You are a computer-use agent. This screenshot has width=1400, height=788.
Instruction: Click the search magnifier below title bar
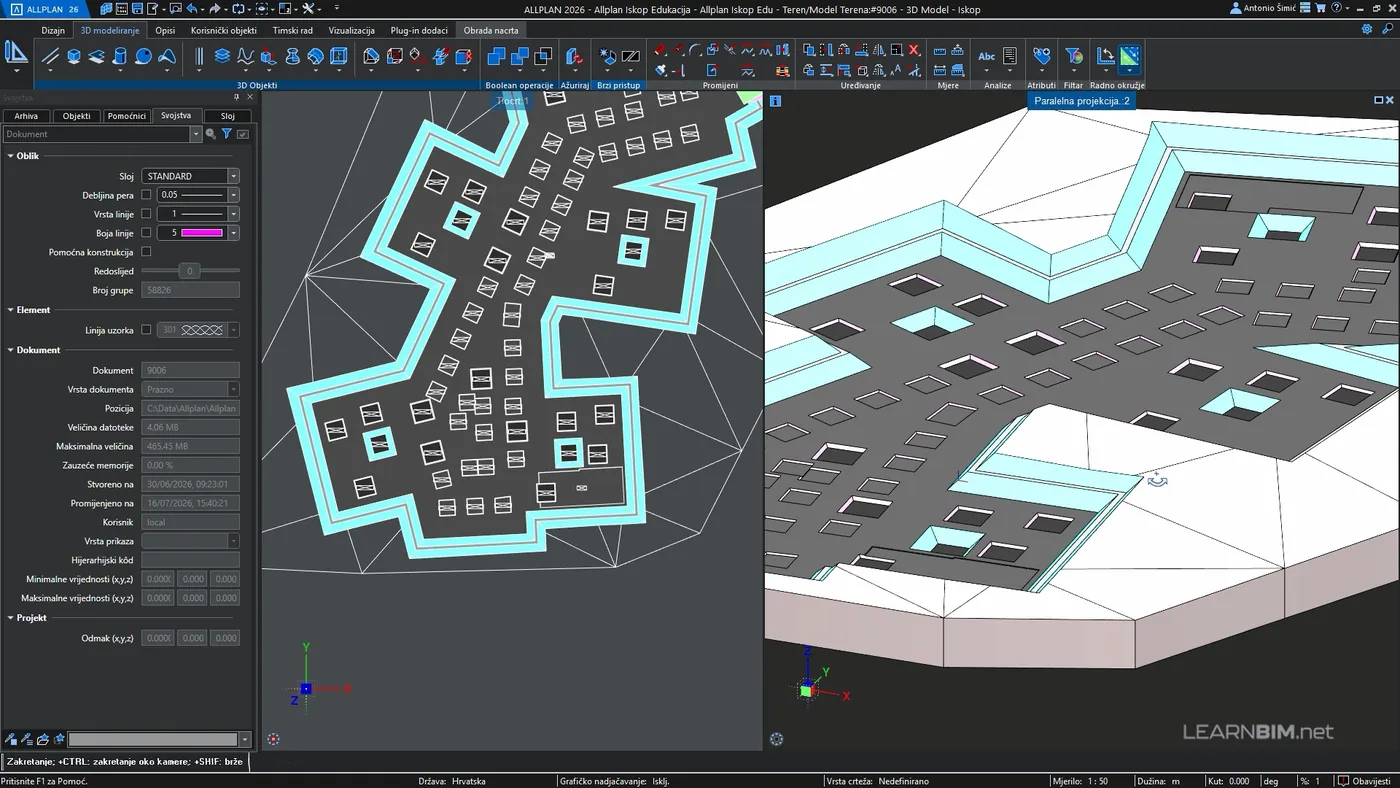(1387, 30)
